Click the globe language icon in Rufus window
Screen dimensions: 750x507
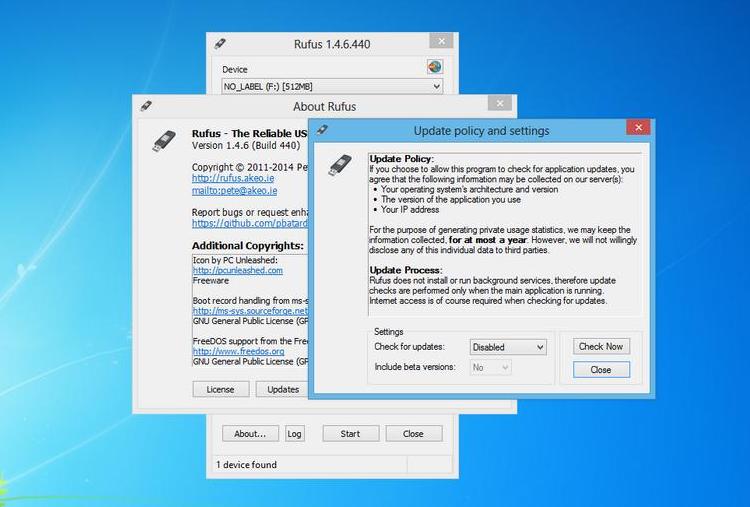click(x=434, y=66)
